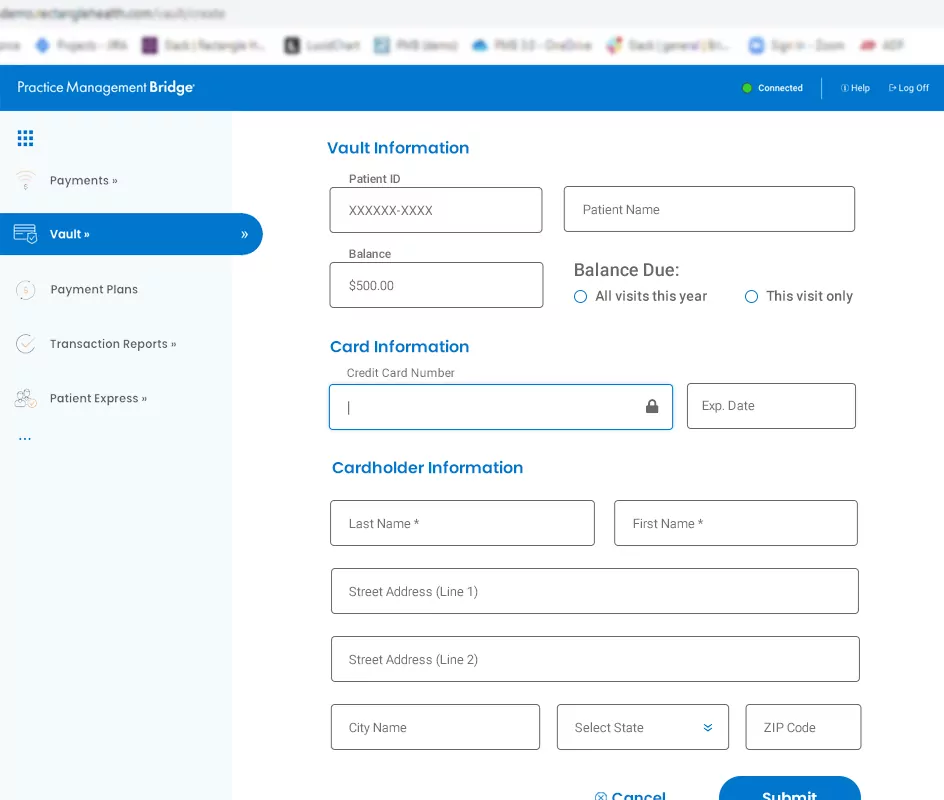Open the Help link in header
This screenshot has width=944, height=800.
coord(855,88)
